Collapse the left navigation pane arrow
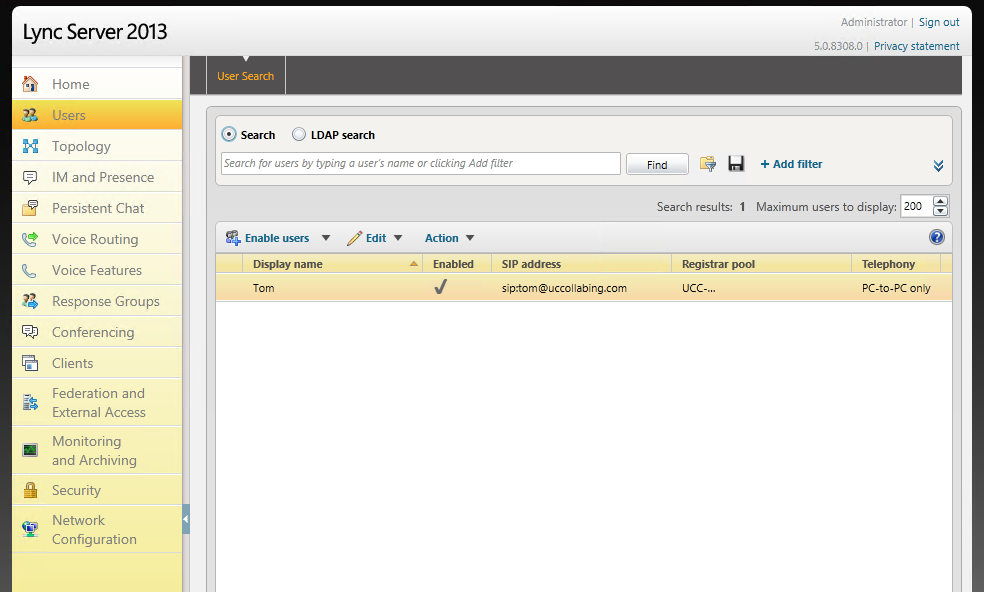Image resolution: width=984 pixels, height=602 pixels. point(186,519)
